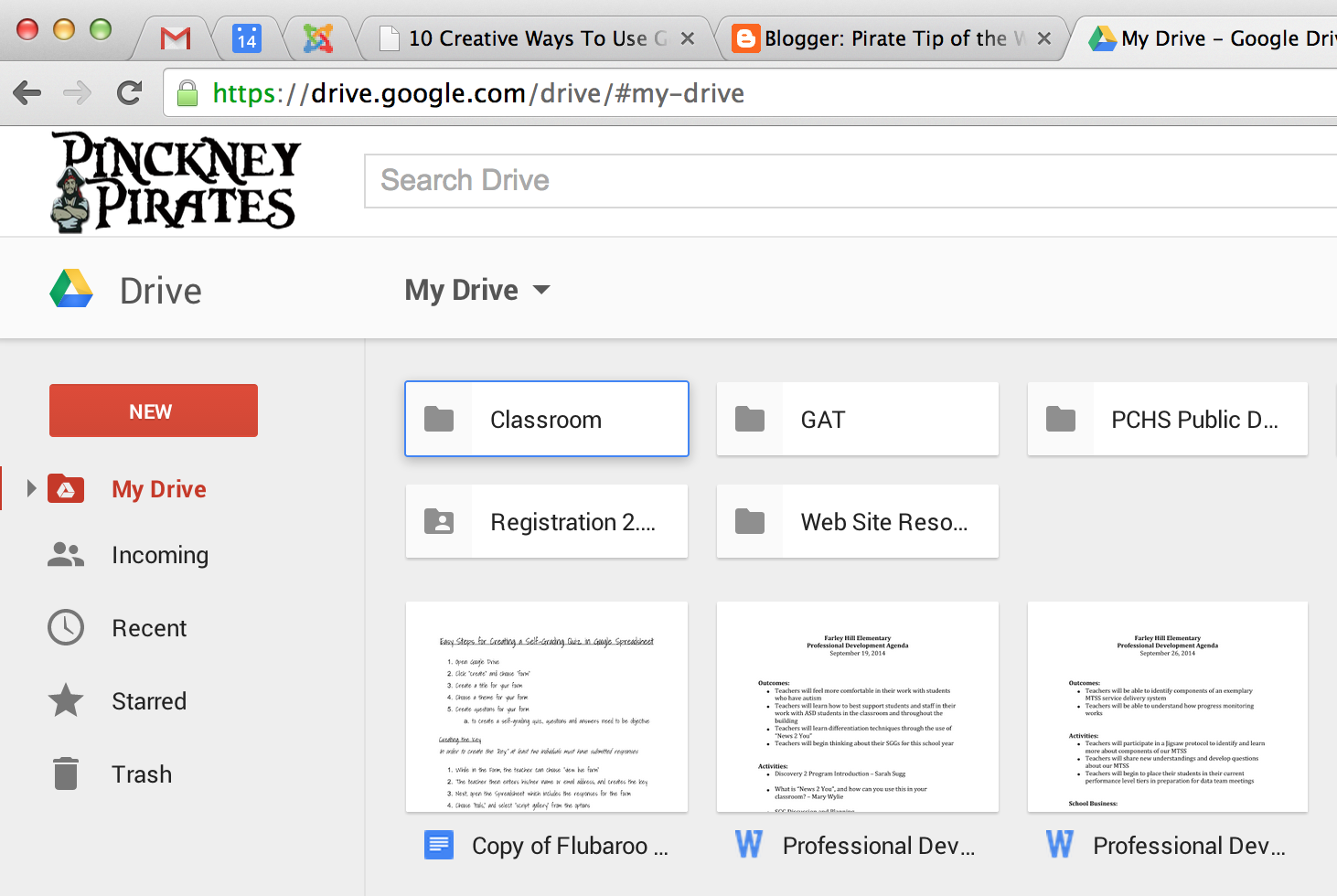
Task: Go back using browser back arrow
Action: pos(27,92)
